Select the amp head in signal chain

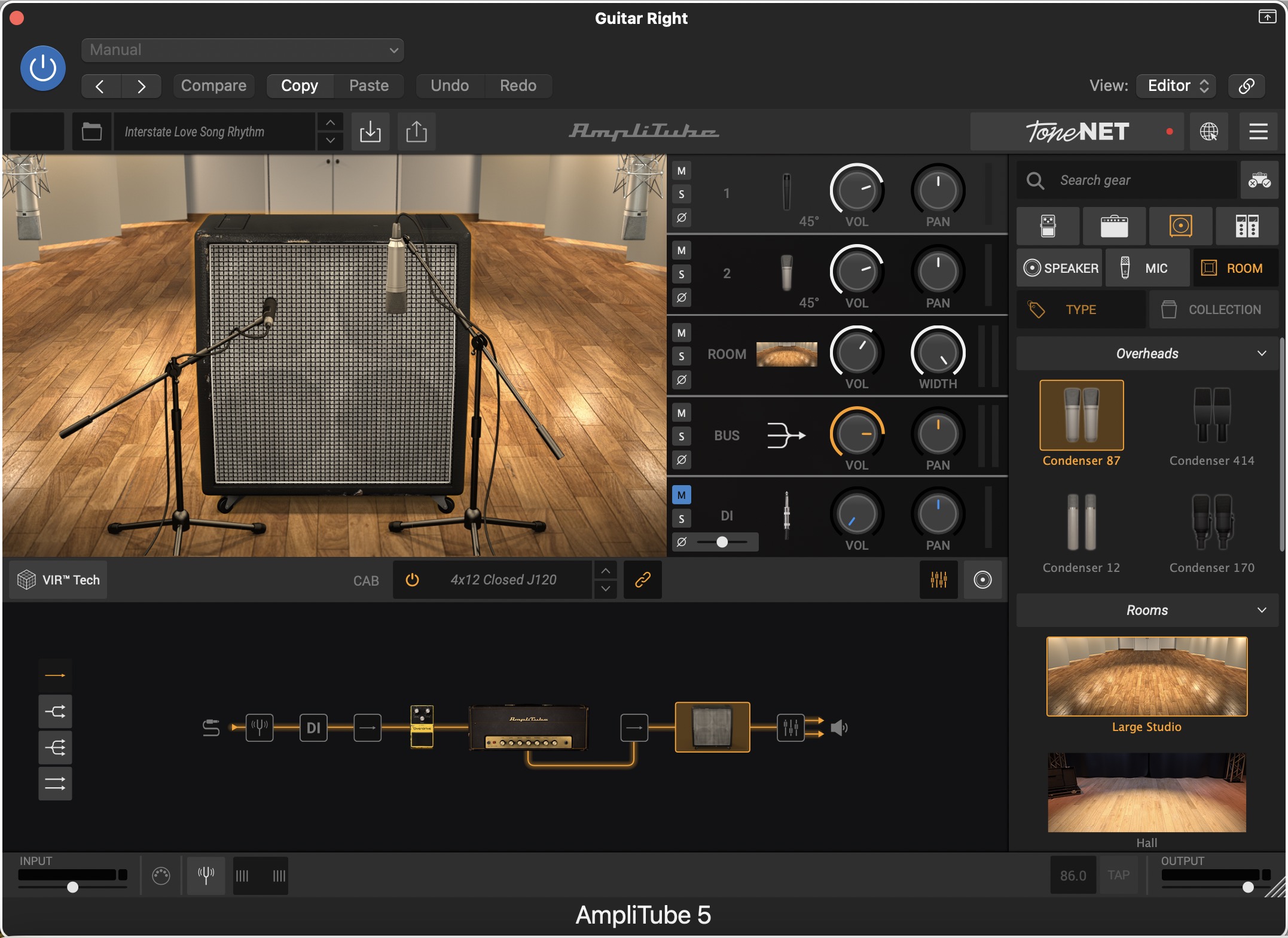529,727
